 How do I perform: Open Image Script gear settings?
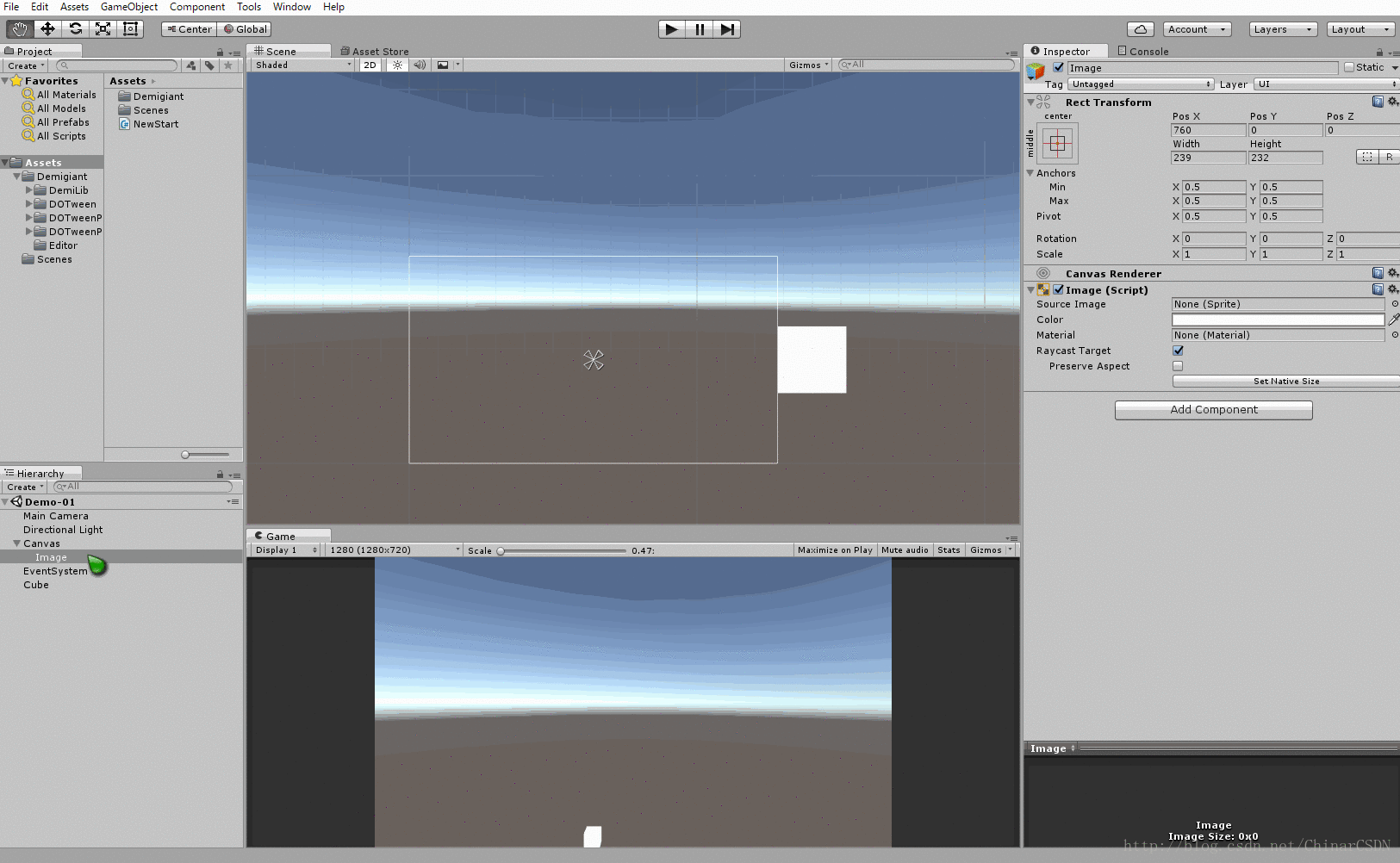click(x=1393, y=289)
